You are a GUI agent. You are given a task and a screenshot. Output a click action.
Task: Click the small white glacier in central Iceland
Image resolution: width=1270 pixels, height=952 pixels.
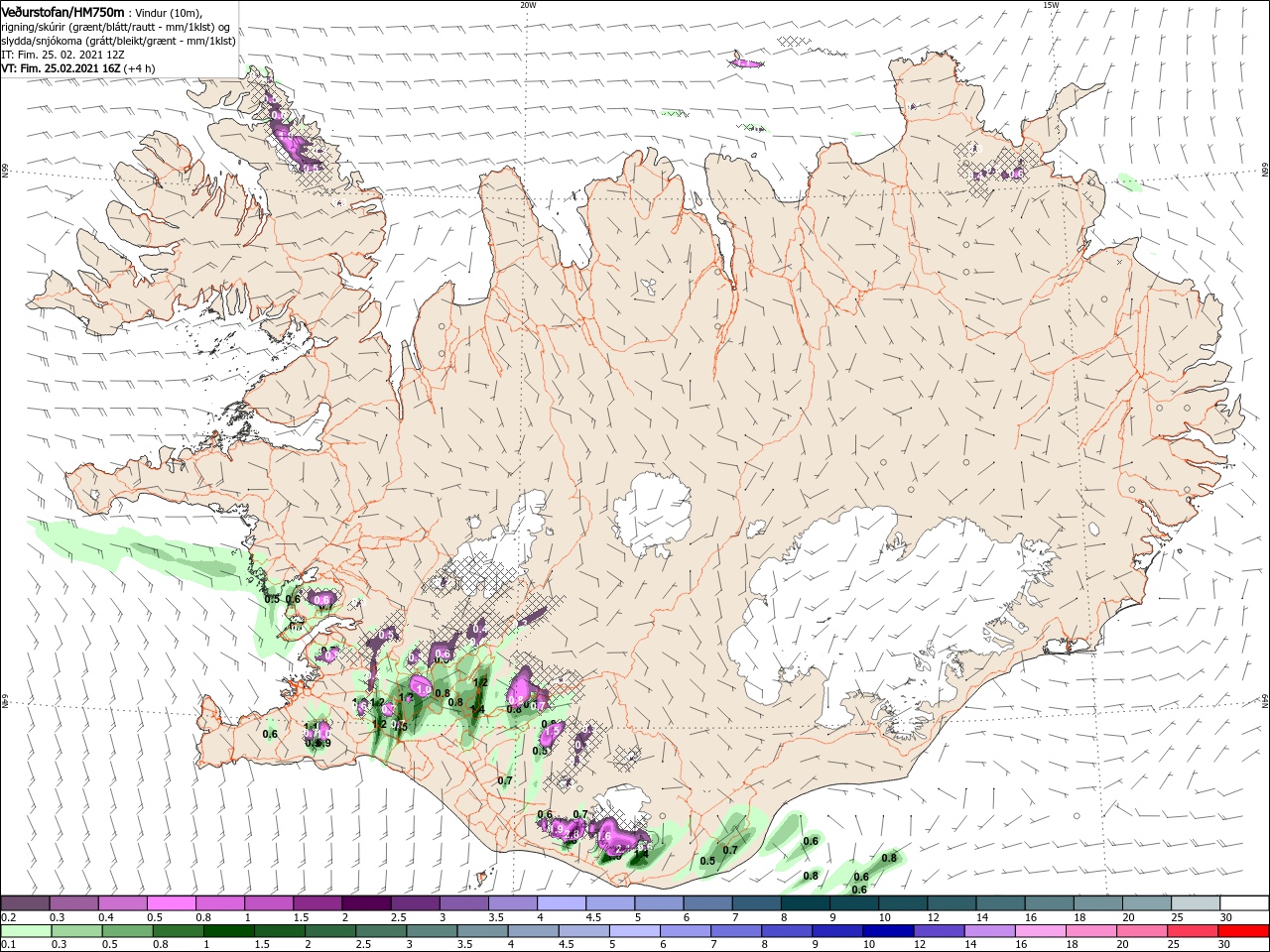652,514
